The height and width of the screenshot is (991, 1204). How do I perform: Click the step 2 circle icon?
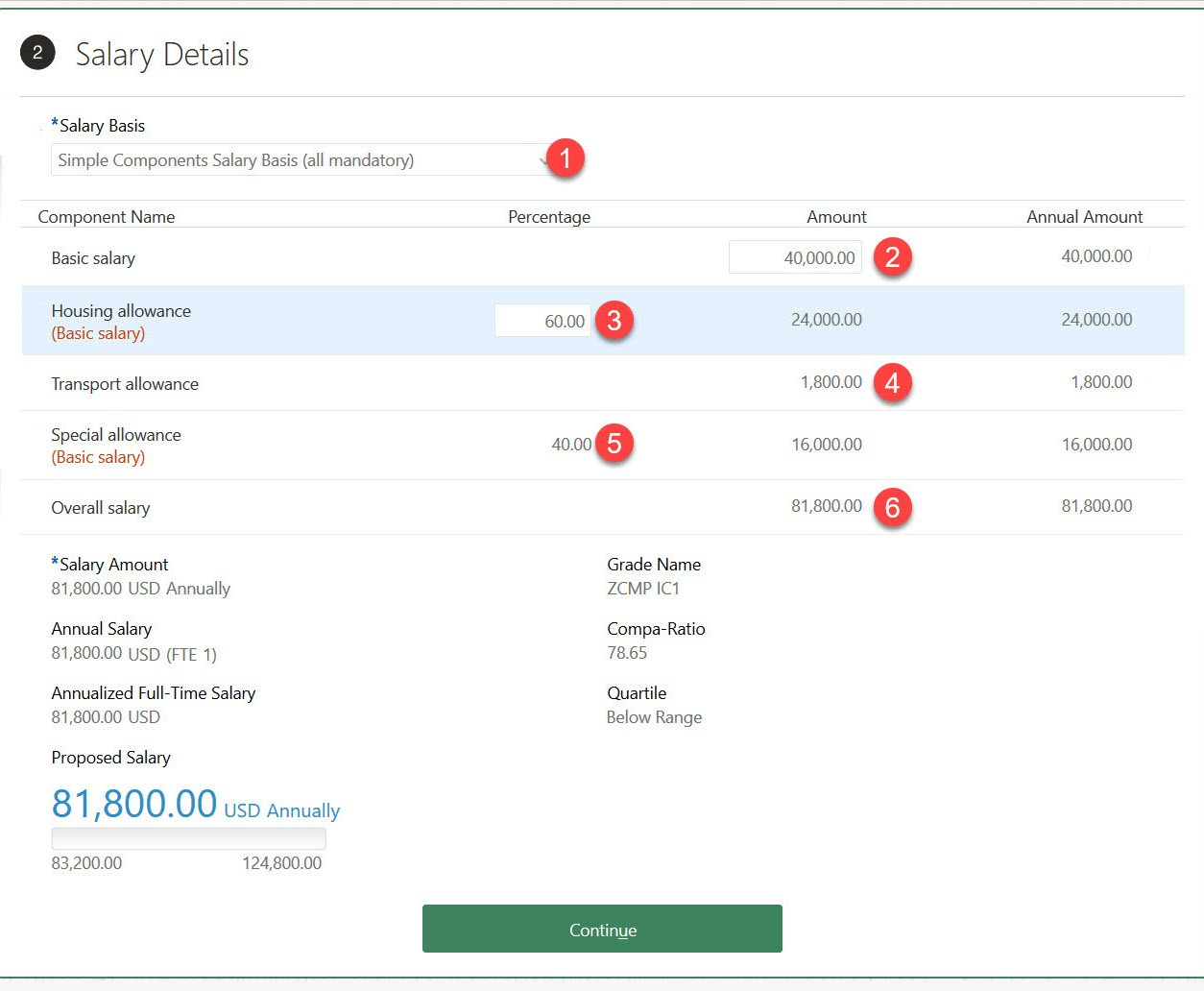(x=38, y=53)
